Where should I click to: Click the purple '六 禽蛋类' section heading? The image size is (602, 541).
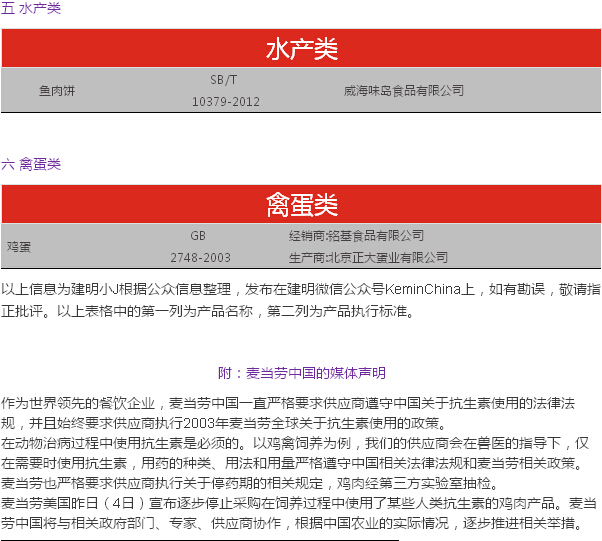31,164
